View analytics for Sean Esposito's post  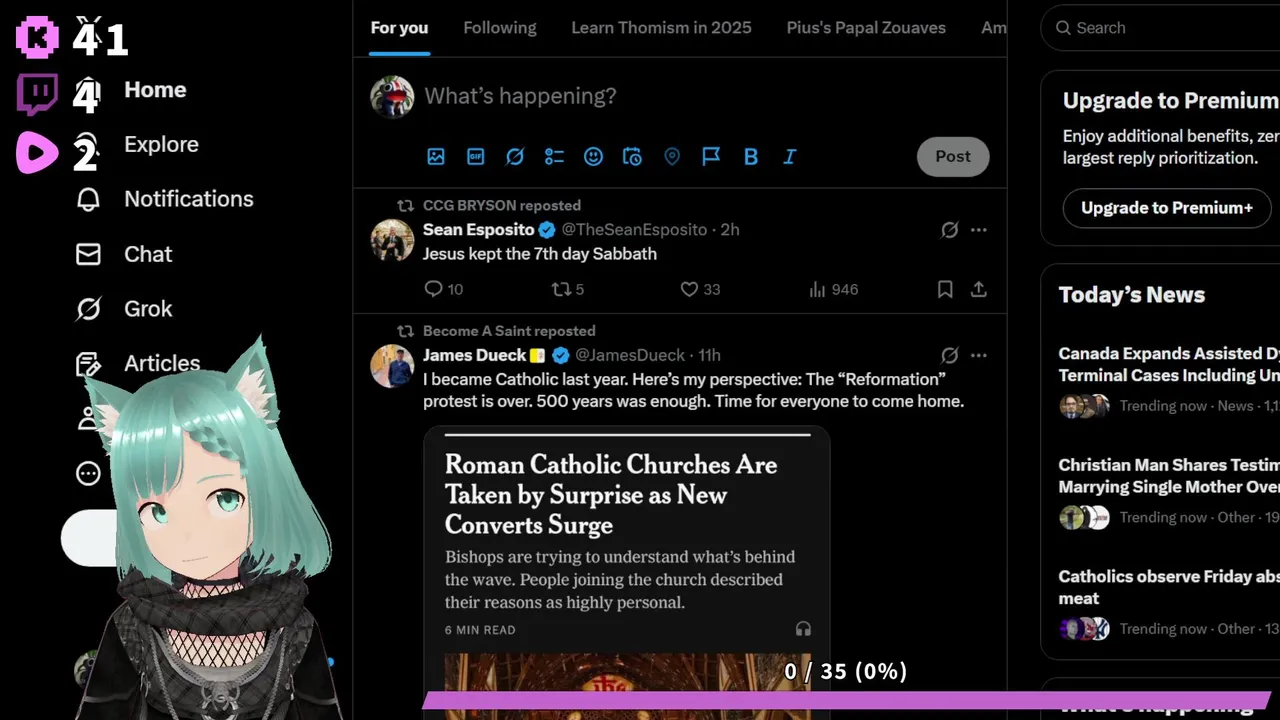pyautogui.click(x=833, y=289)
